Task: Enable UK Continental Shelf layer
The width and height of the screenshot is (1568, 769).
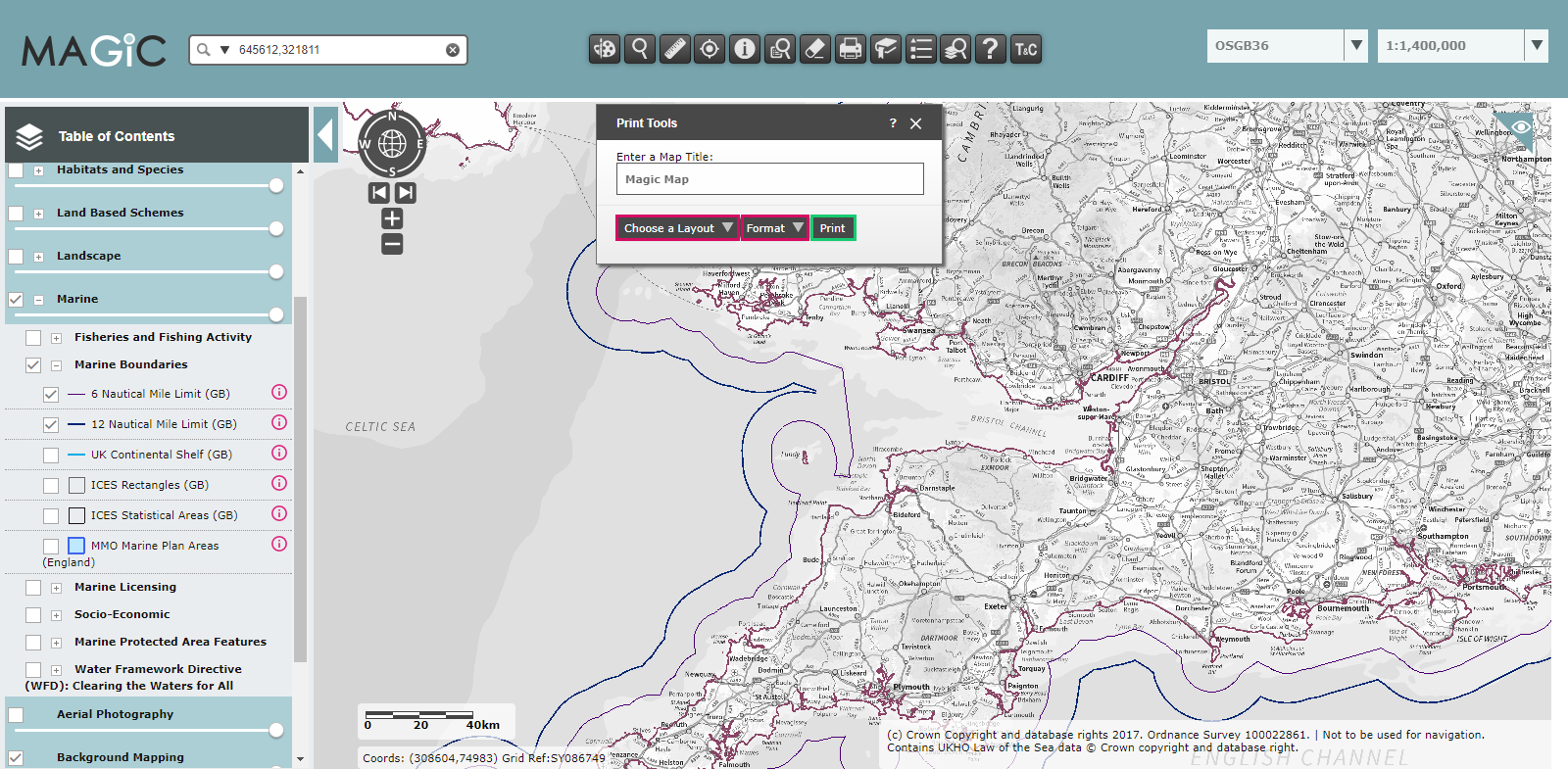Action: (51, 456)
